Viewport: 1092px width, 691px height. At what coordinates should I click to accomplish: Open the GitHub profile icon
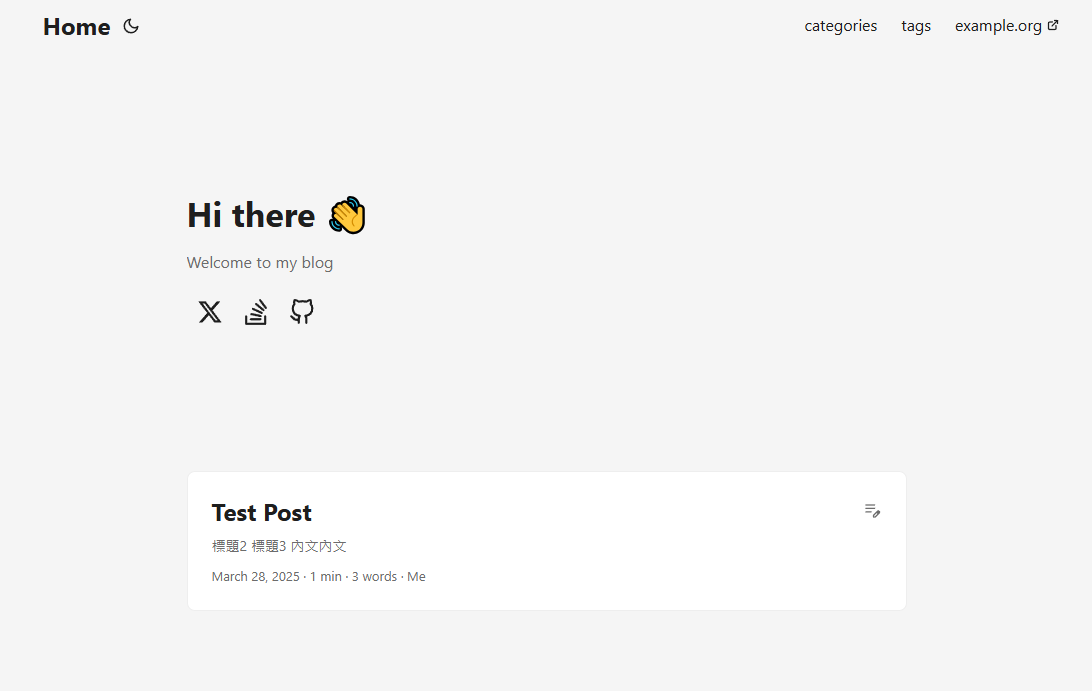pyautogui.click(x=301, y=312)
